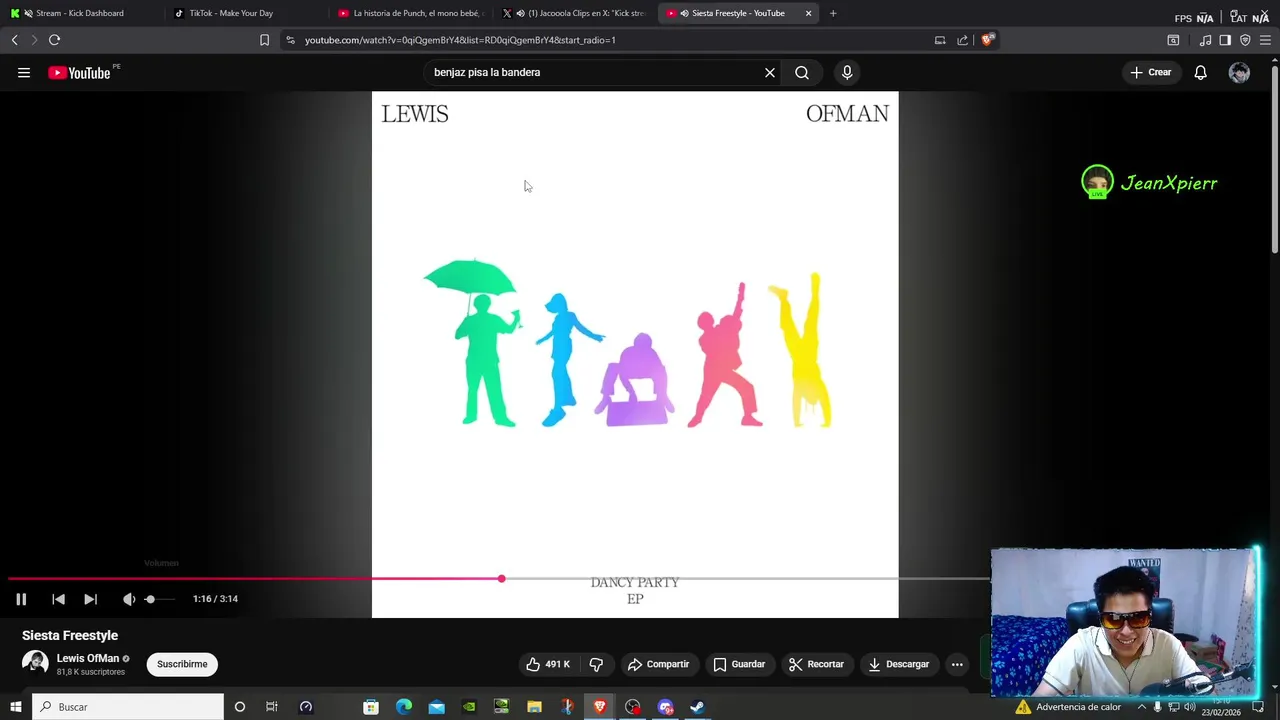
Task: Launch Microsoft Edge from taskbar
Action: [404, 707]
